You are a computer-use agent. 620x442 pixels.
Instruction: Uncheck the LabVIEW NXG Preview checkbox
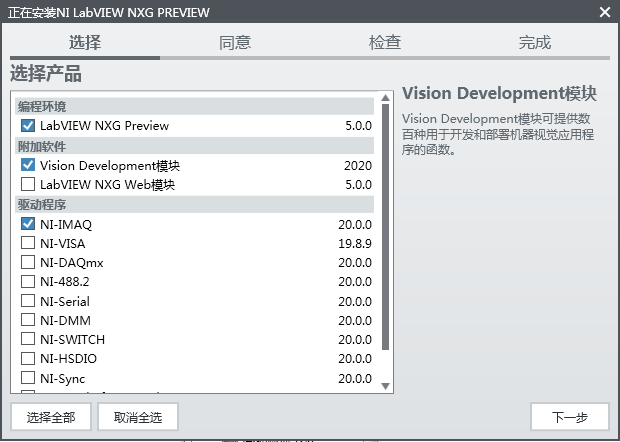coord(28,126)
